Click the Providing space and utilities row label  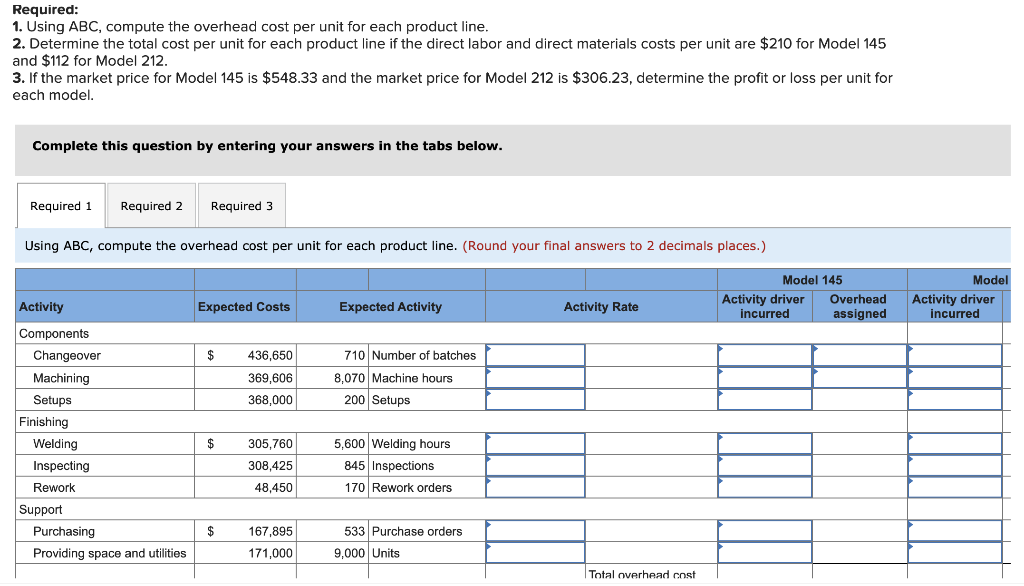[110, 553]
